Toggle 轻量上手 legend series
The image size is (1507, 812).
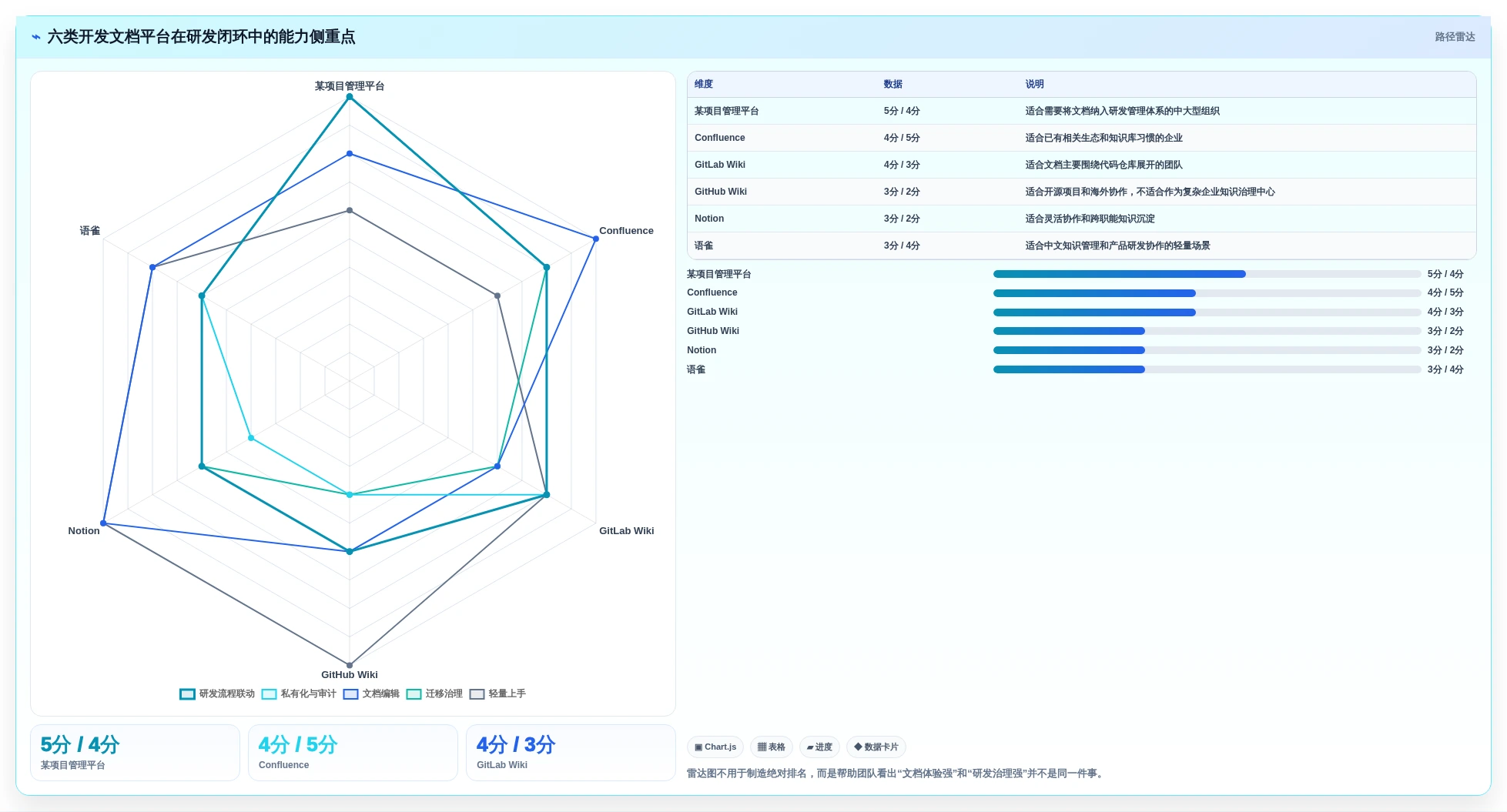click(497, 693)
